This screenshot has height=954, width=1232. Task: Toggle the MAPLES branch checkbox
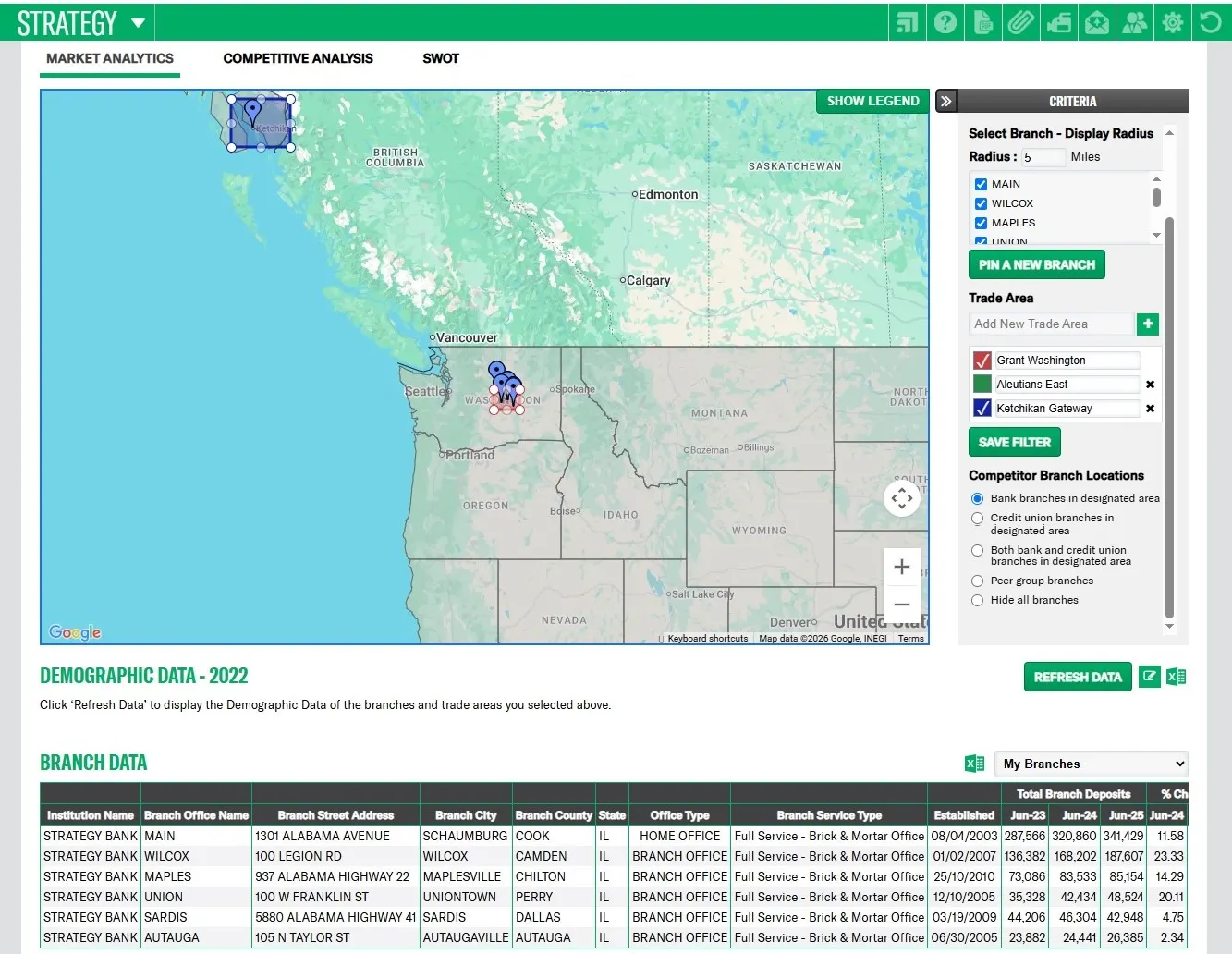981,223
